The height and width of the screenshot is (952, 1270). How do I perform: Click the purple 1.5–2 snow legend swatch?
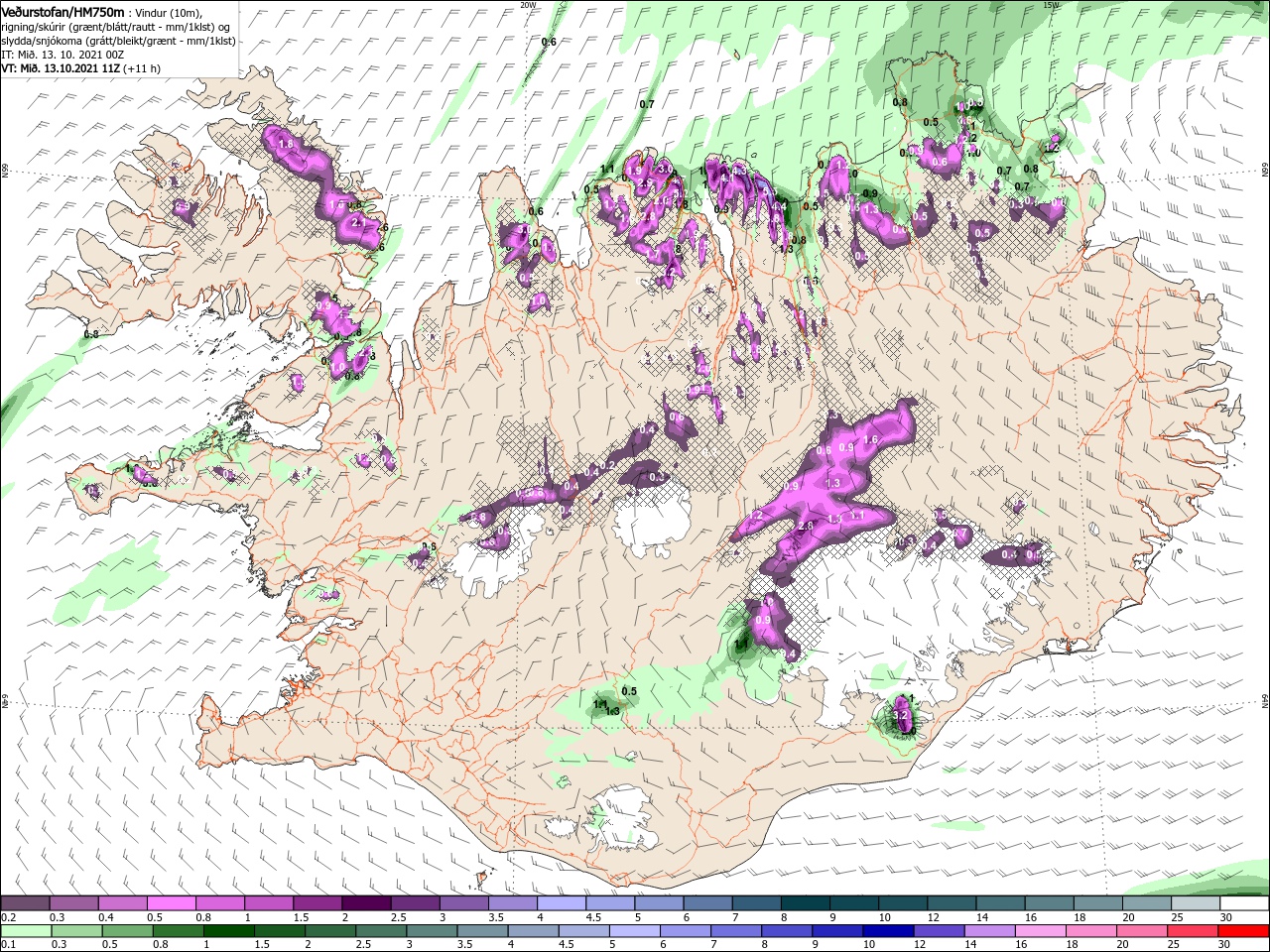[x=317, y=903]
